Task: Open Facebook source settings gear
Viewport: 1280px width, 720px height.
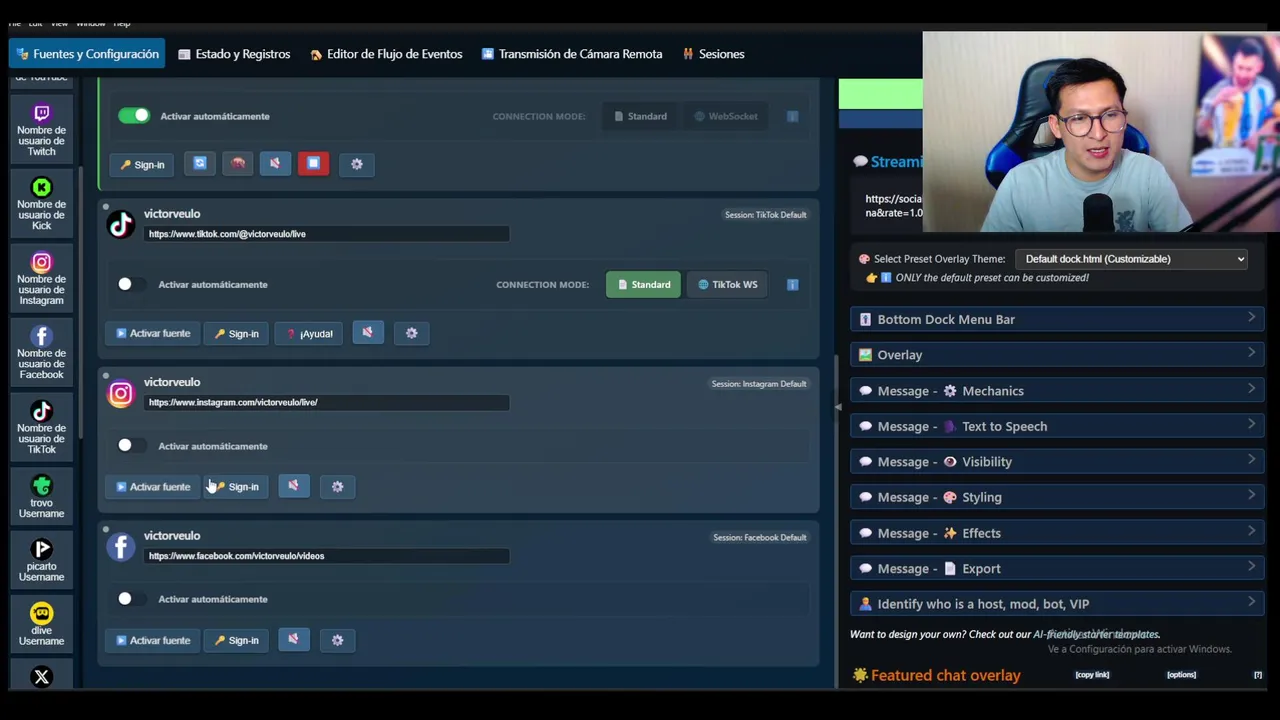Action: click(337, 640)
